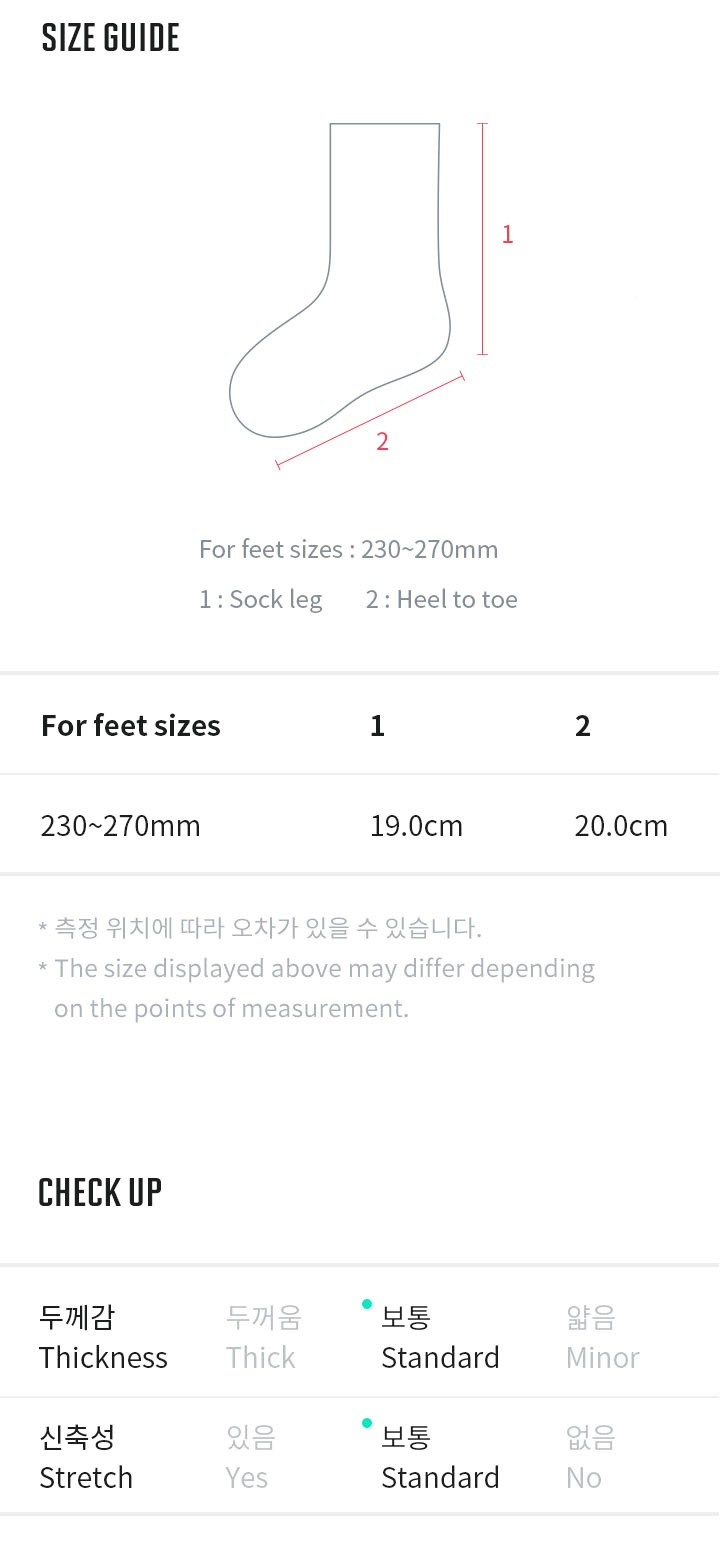Select the Thick thickness option

coord(262,1337)
